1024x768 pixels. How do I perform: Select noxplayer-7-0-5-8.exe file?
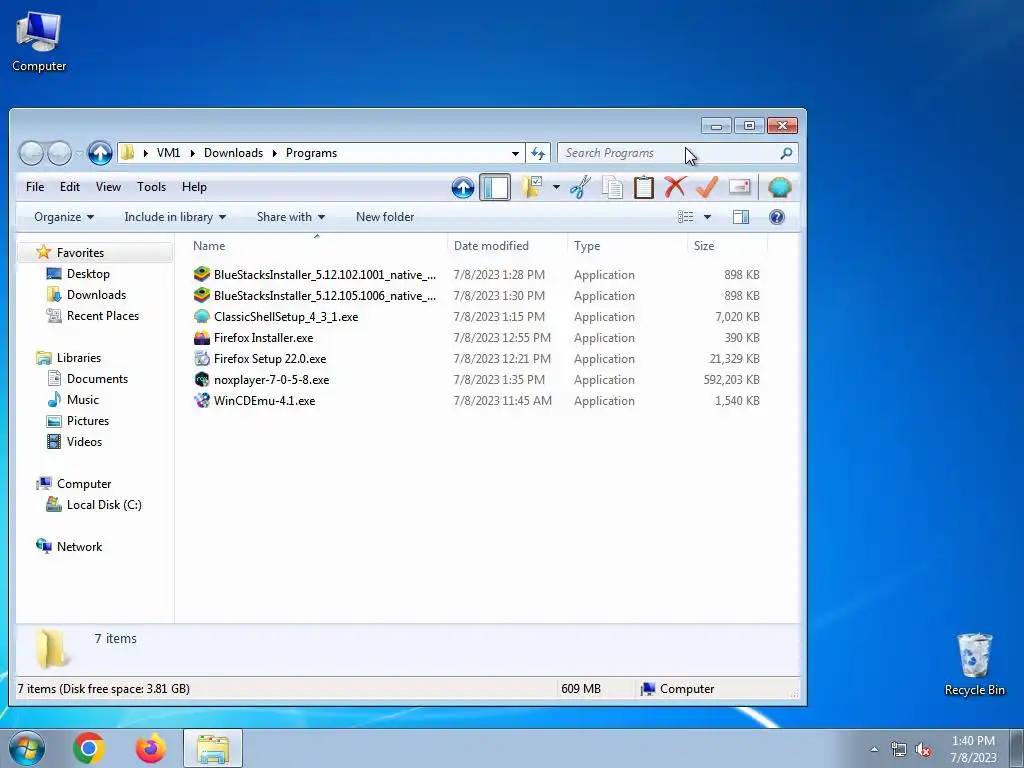tap(262, 379)
